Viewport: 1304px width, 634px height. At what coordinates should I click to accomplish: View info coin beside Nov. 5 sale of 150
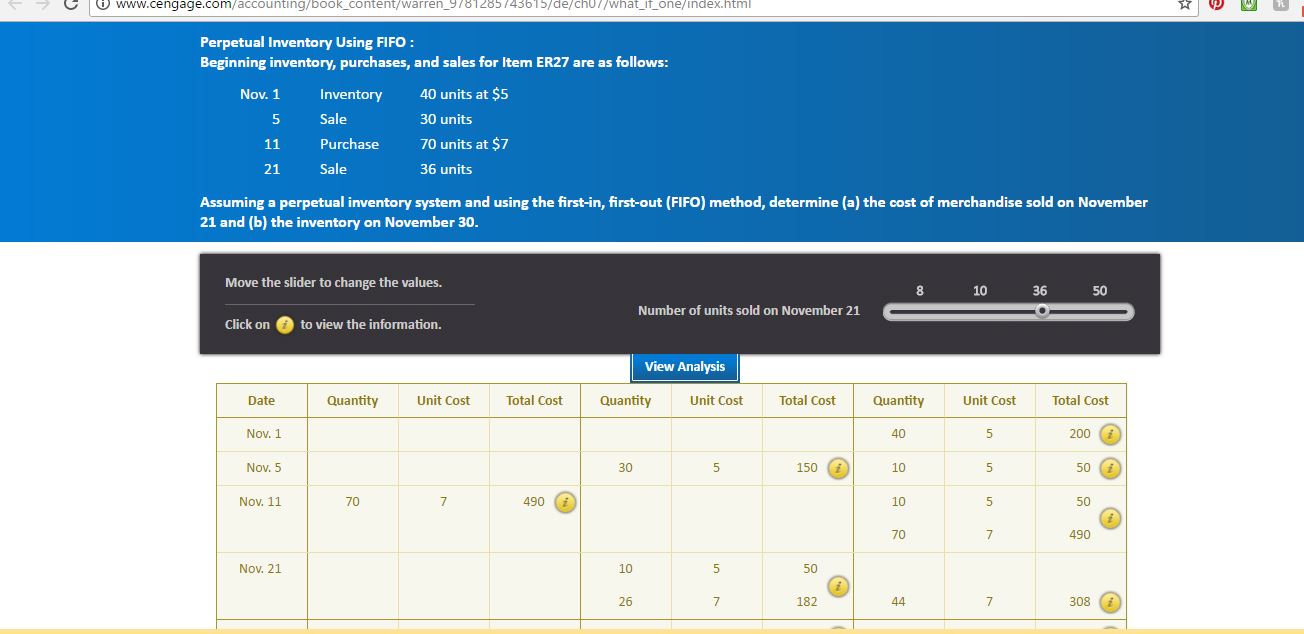tap(838, 468)
